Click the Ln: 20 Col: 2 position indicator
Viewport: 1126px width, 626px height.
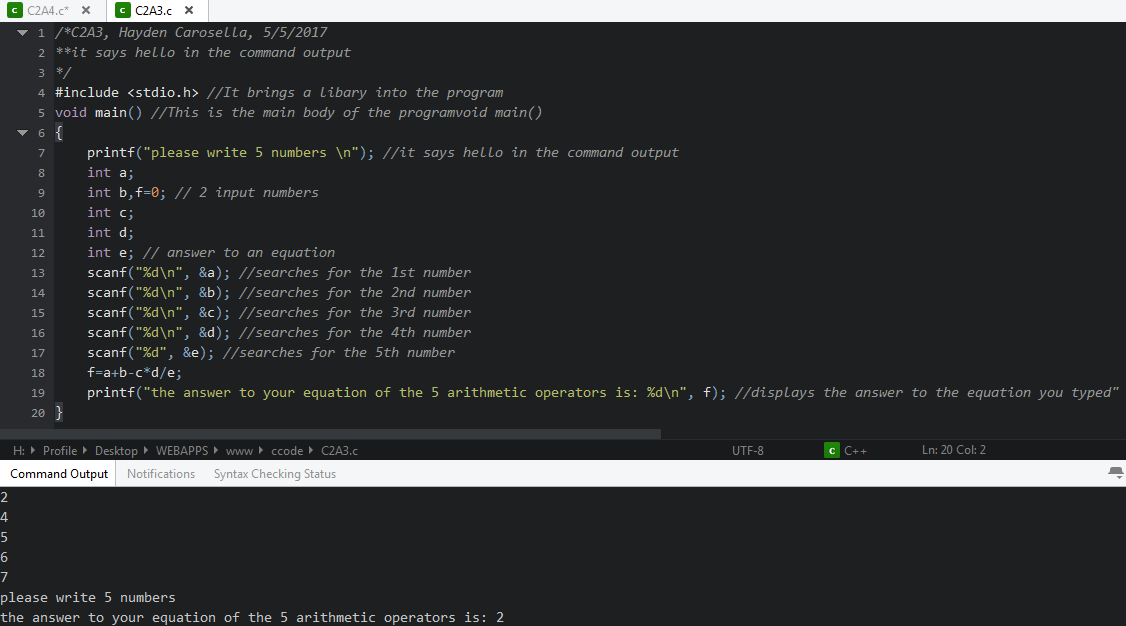(x=954, y=451)
